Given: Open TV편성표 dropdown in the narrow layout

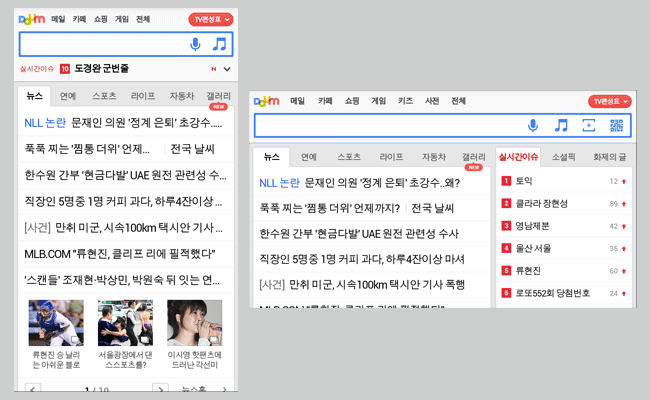Looking at the screenshot, I should (210, 19).
